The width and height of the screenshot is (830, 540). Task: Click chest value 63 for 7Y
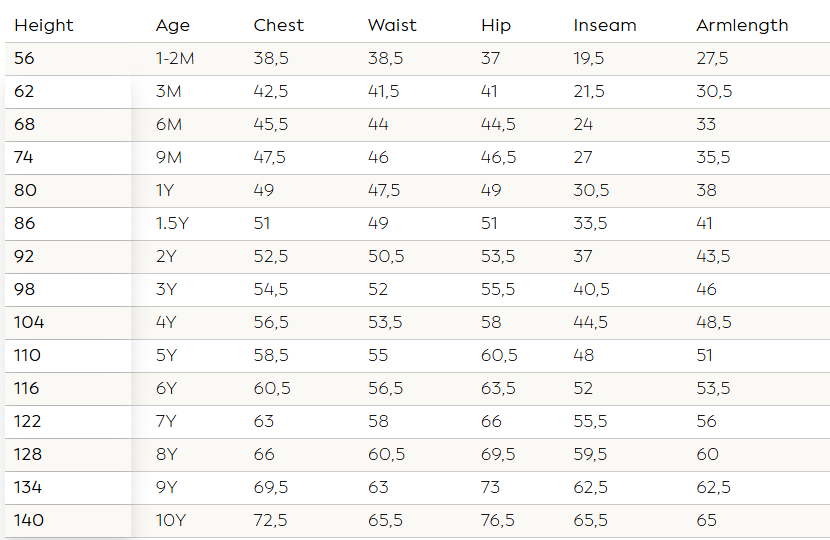point(264,422)
